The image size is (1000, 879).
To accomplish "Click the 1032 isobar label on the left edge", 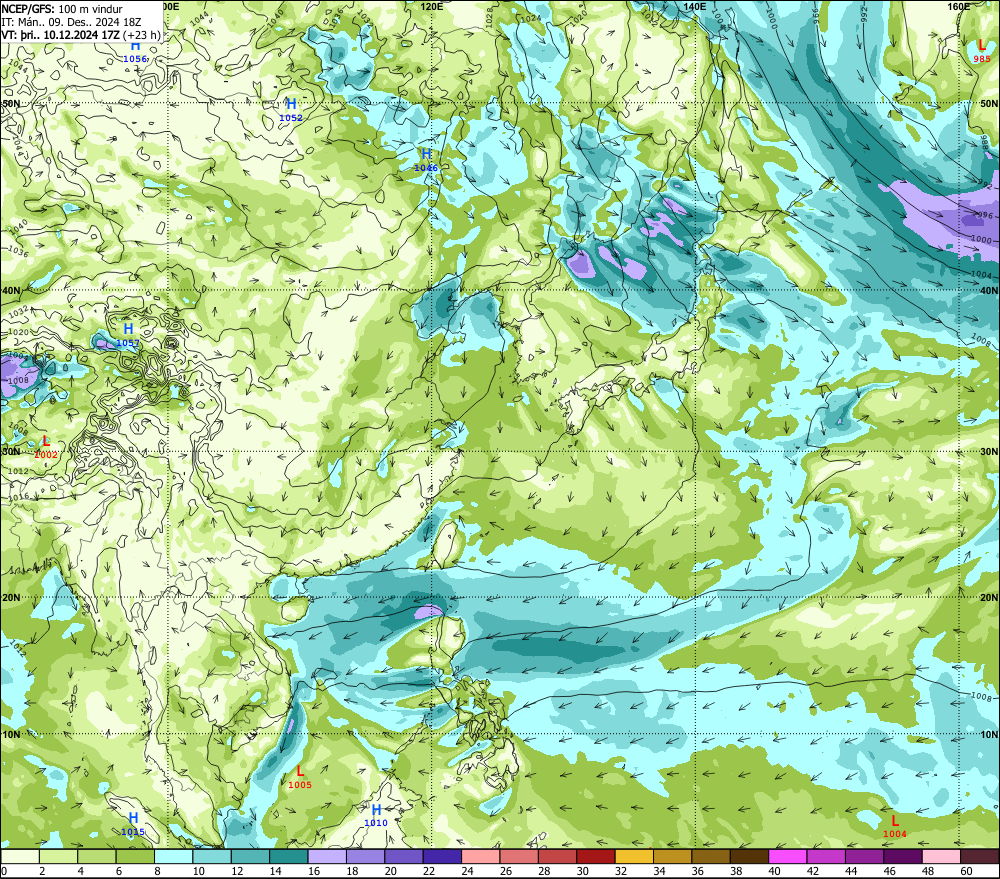I will click(18, 311).
